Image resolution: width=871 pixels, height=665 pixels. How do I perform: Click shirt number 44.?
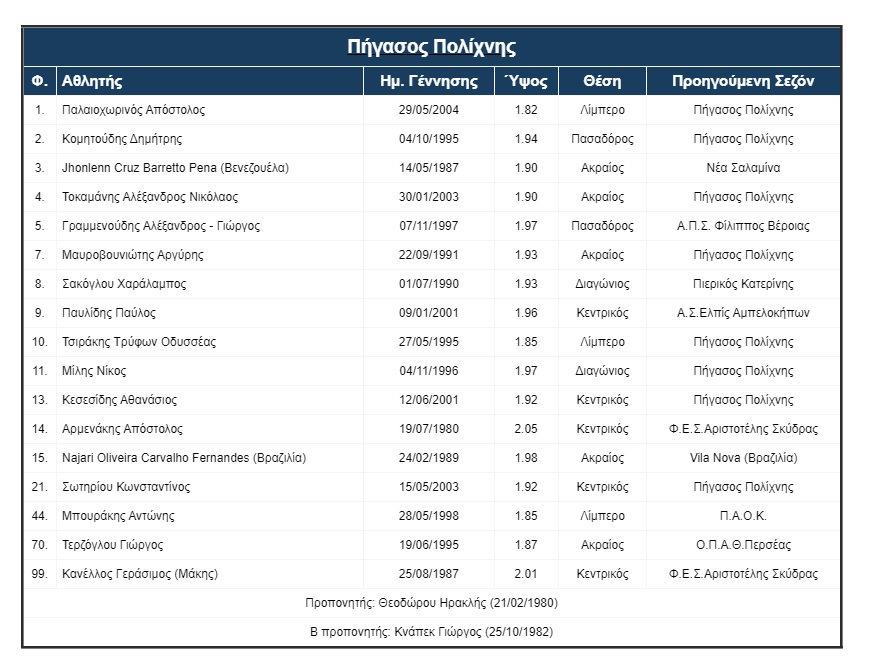(39, 516)
